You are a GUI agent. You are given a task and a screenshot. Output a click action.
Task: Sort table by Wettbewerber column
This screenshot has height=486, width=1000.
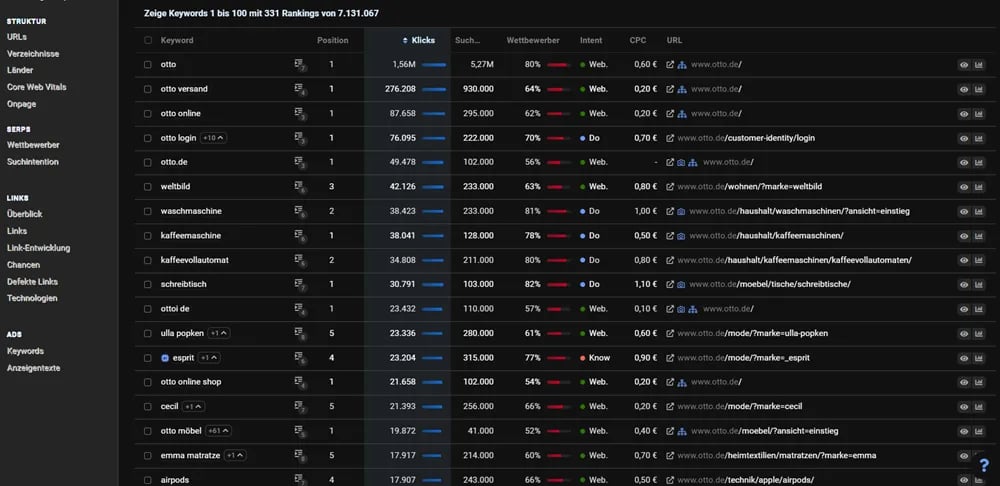pyautogui.click(x=533, y=40)
